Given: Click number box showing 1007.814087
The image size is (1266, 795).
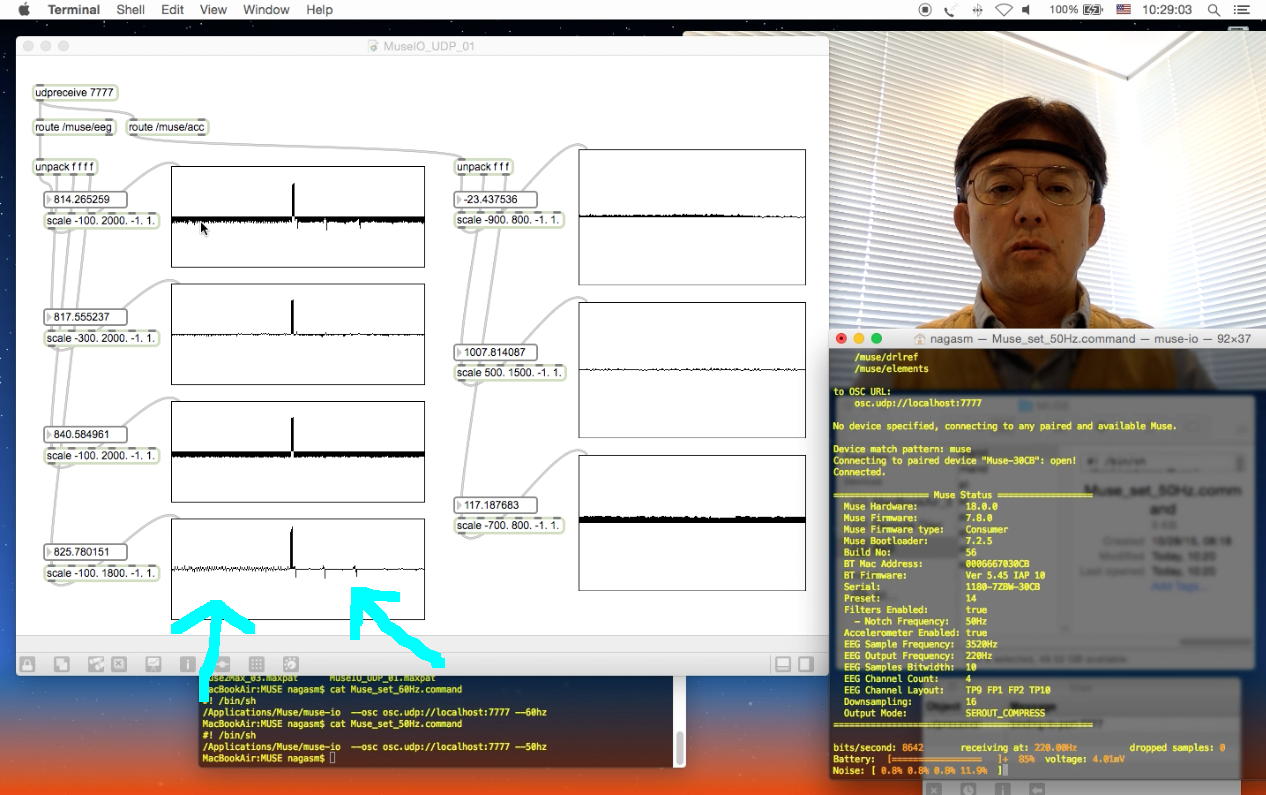Looking at the screenshot, I should [x=495, y=352].
